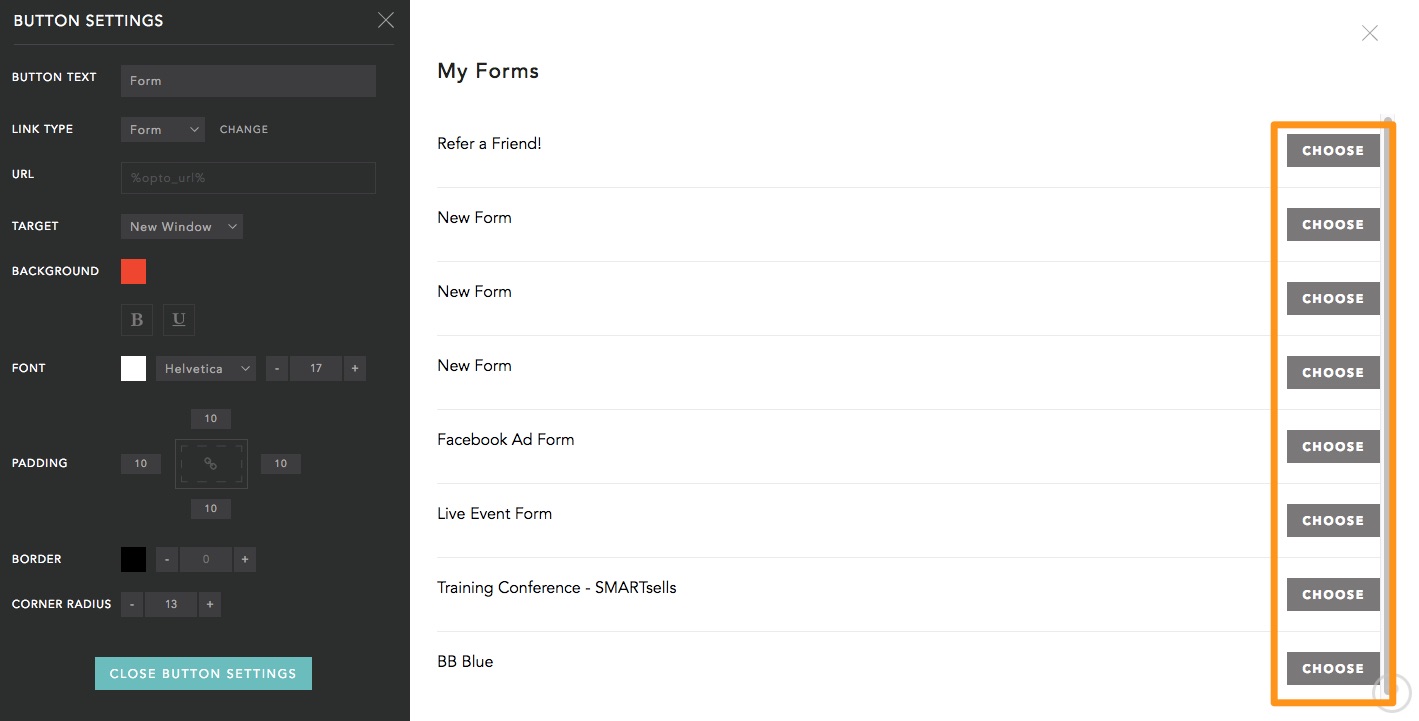Open the Target New Window dropdown
Screen dimensions: 1419x721
[182, 226]
